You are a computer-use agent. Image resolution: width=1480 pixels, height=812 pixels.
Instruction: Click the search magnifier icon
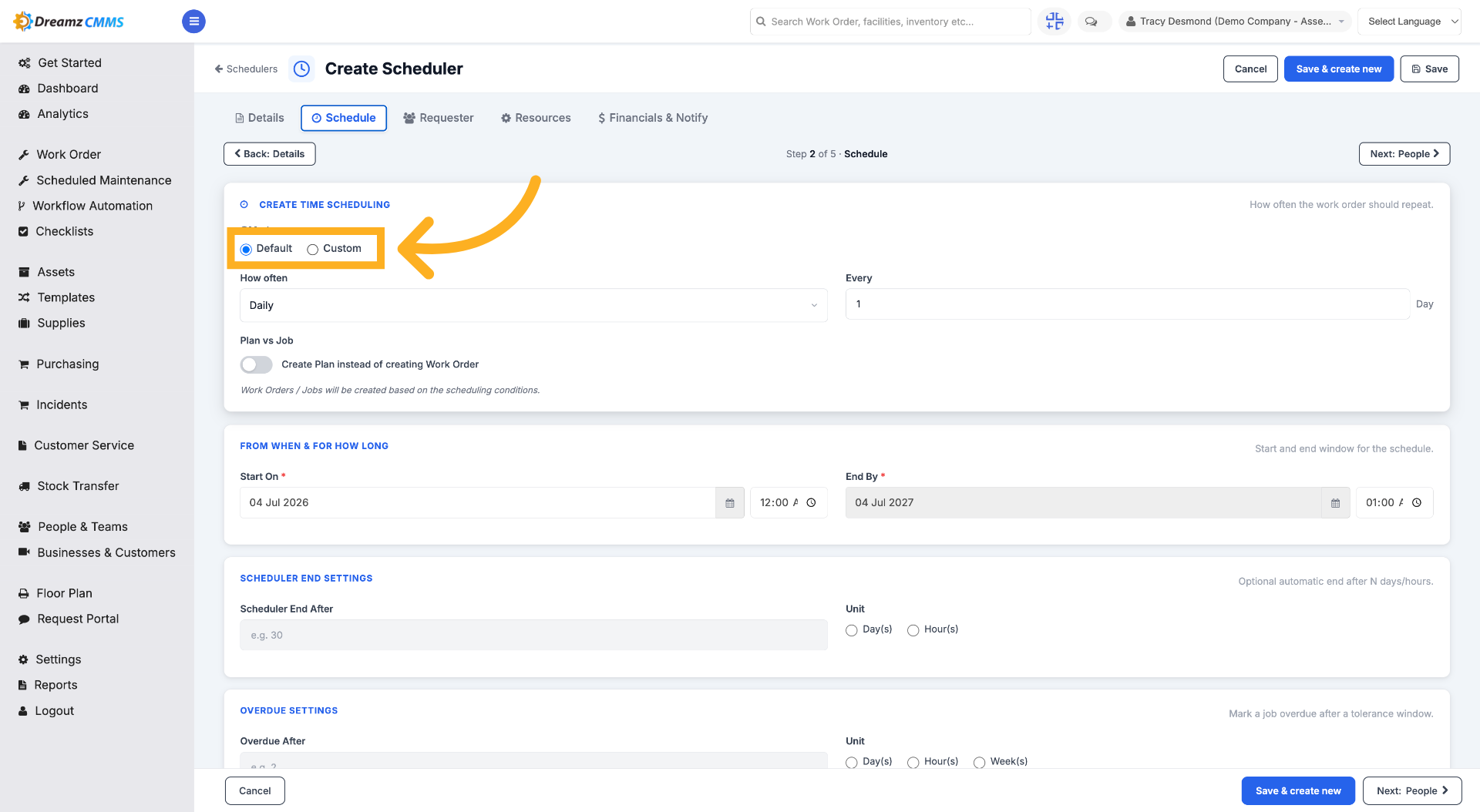(761, 22)
